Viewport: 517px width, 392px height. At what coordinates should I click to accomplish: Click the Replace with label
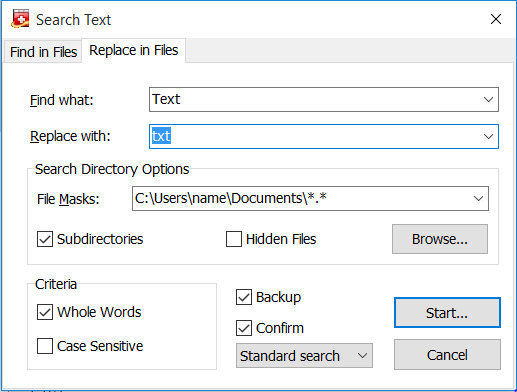pyautogui.click(x=70, y=136)
